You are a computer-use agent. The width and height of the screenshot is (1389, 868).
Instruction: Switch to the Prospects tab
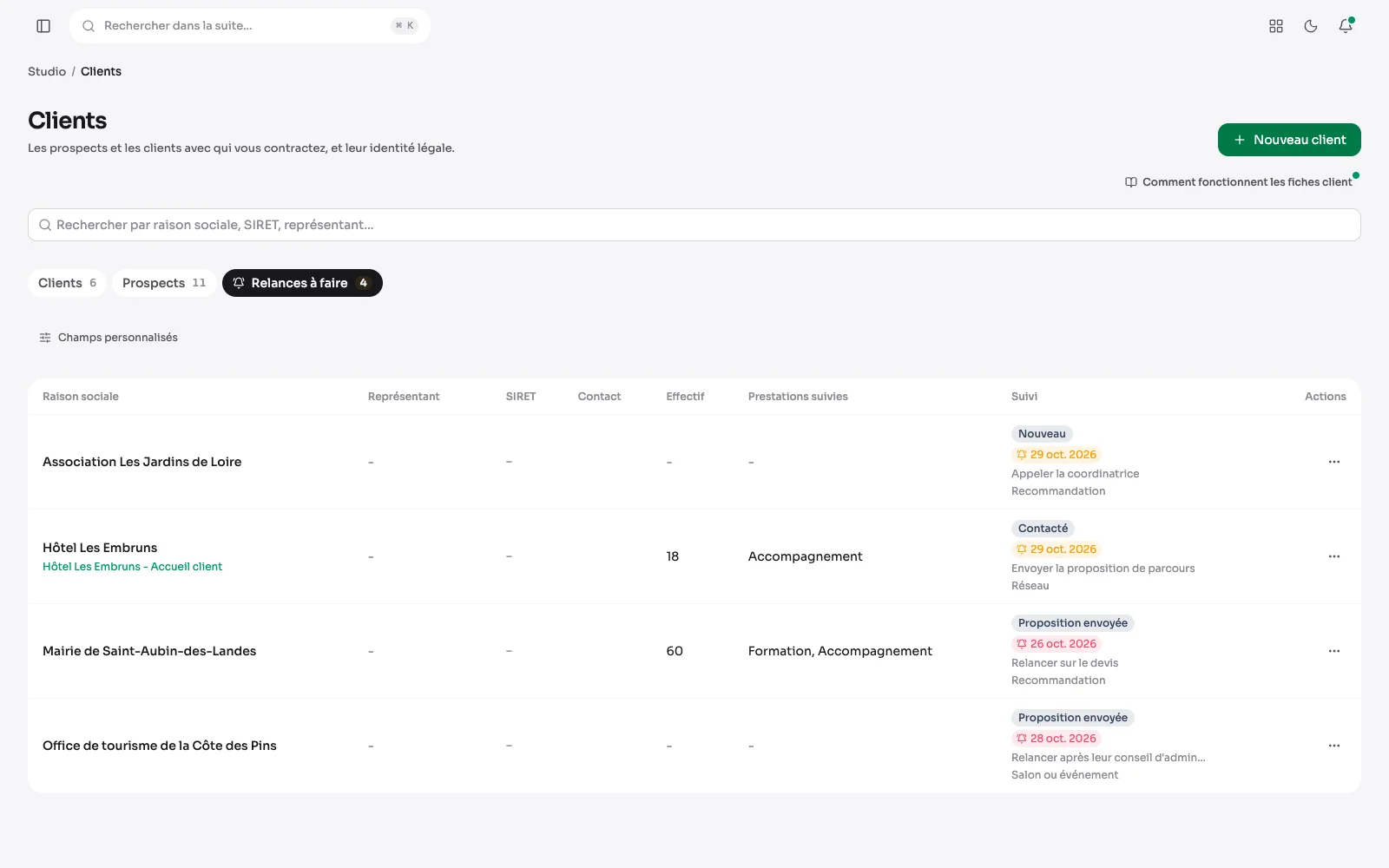coord(164,283)
